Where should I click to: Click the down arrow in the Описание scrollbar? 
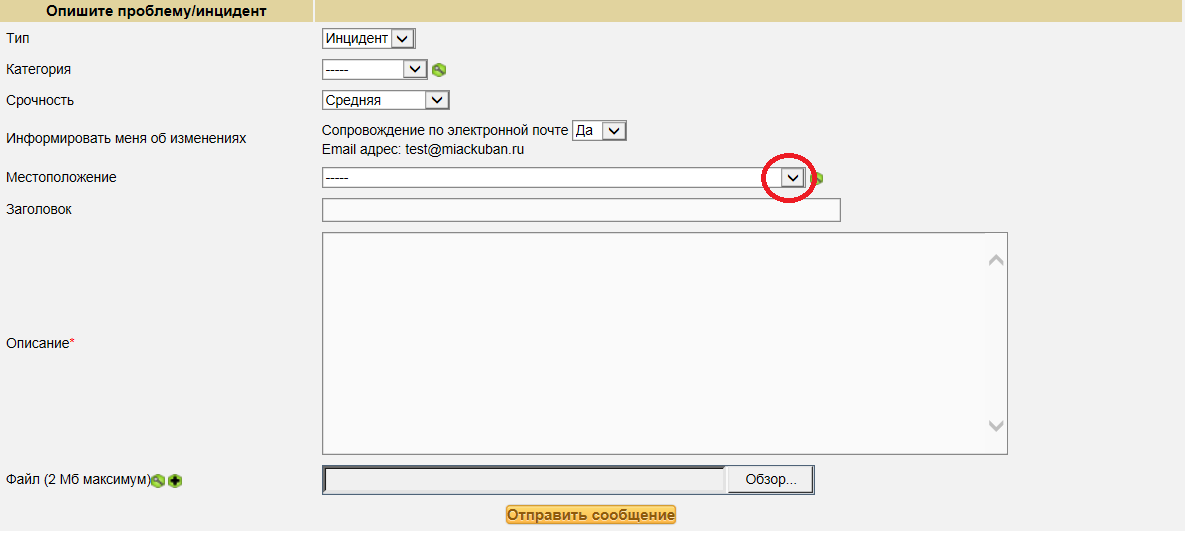point(995,426)
